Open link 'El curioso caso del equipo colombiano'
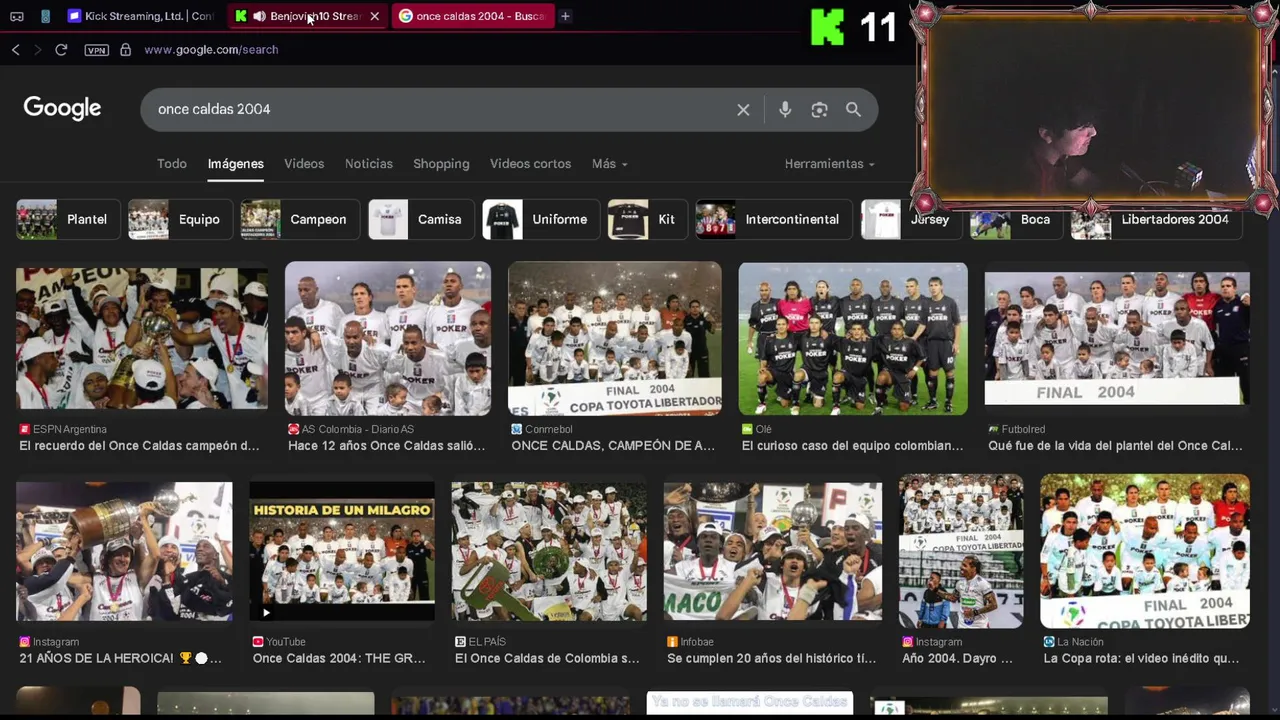 tap(853, 446)
